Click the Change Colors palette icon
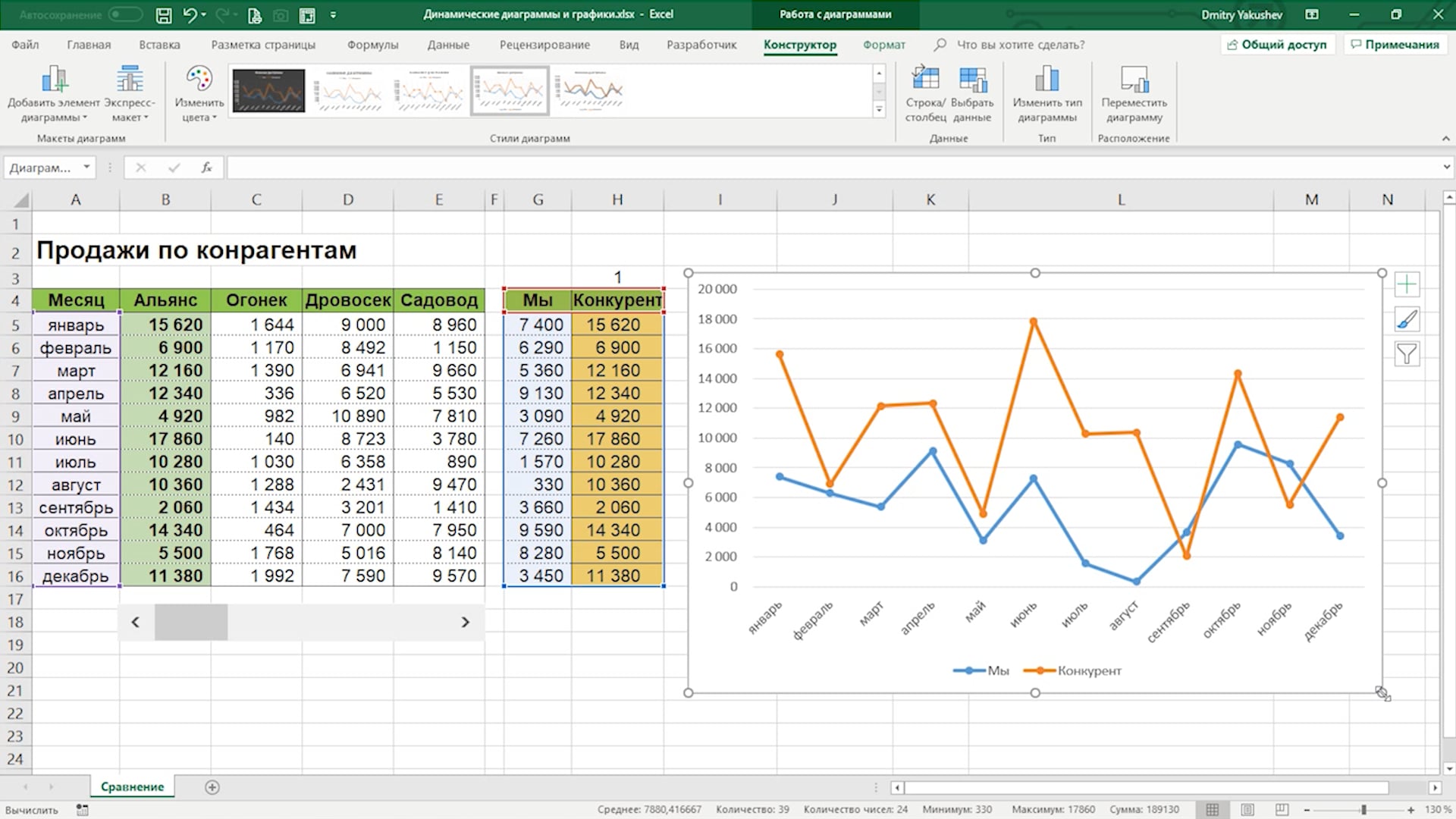 (x=199, y=79)
